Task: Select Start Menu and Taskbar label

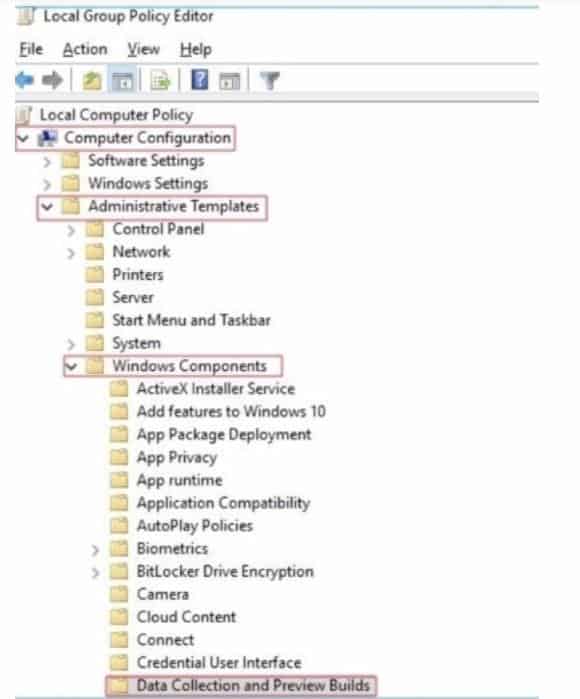Action: 191,320
